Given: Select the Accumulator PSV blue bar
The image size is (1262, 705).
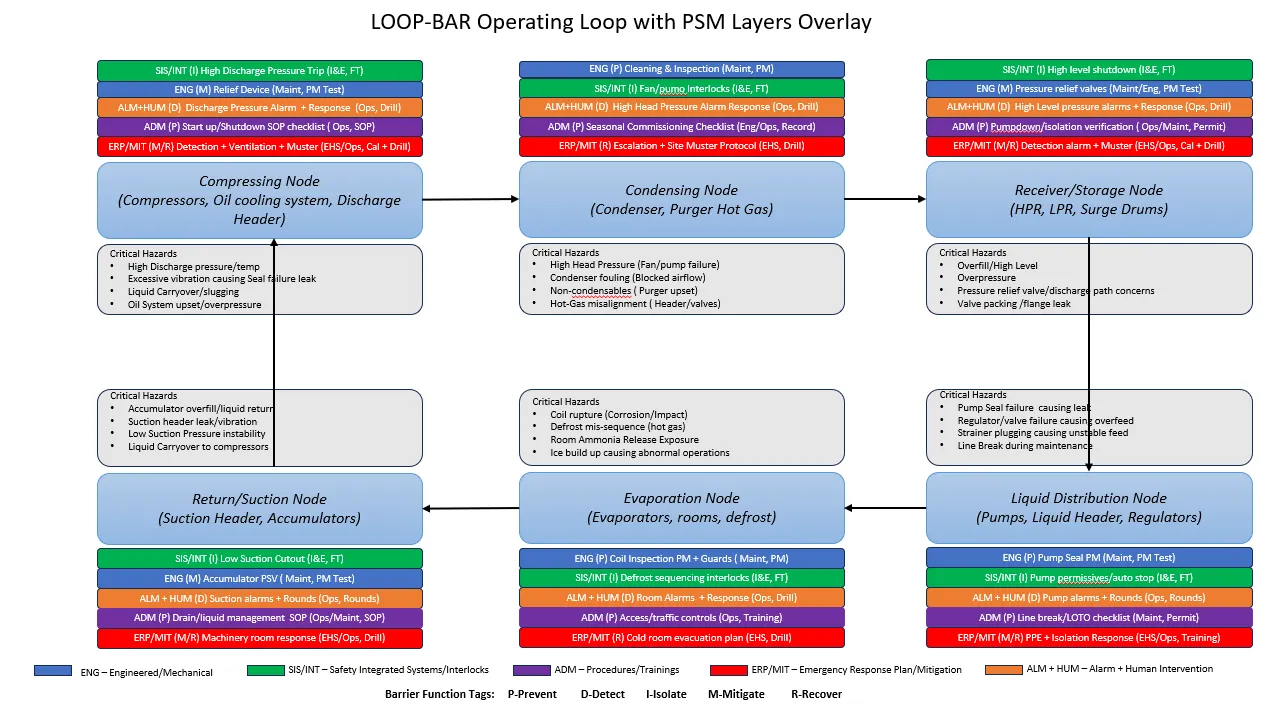Looking at the screenshot, I should [x=260, y=578].
